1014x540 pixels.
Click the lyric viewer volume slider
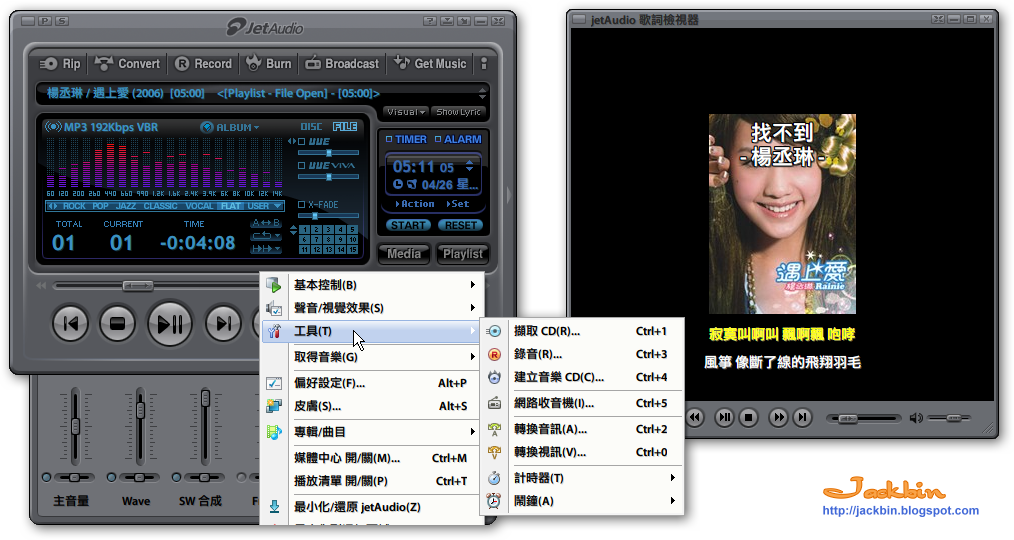pyautogui.click(x=949, y=418)
